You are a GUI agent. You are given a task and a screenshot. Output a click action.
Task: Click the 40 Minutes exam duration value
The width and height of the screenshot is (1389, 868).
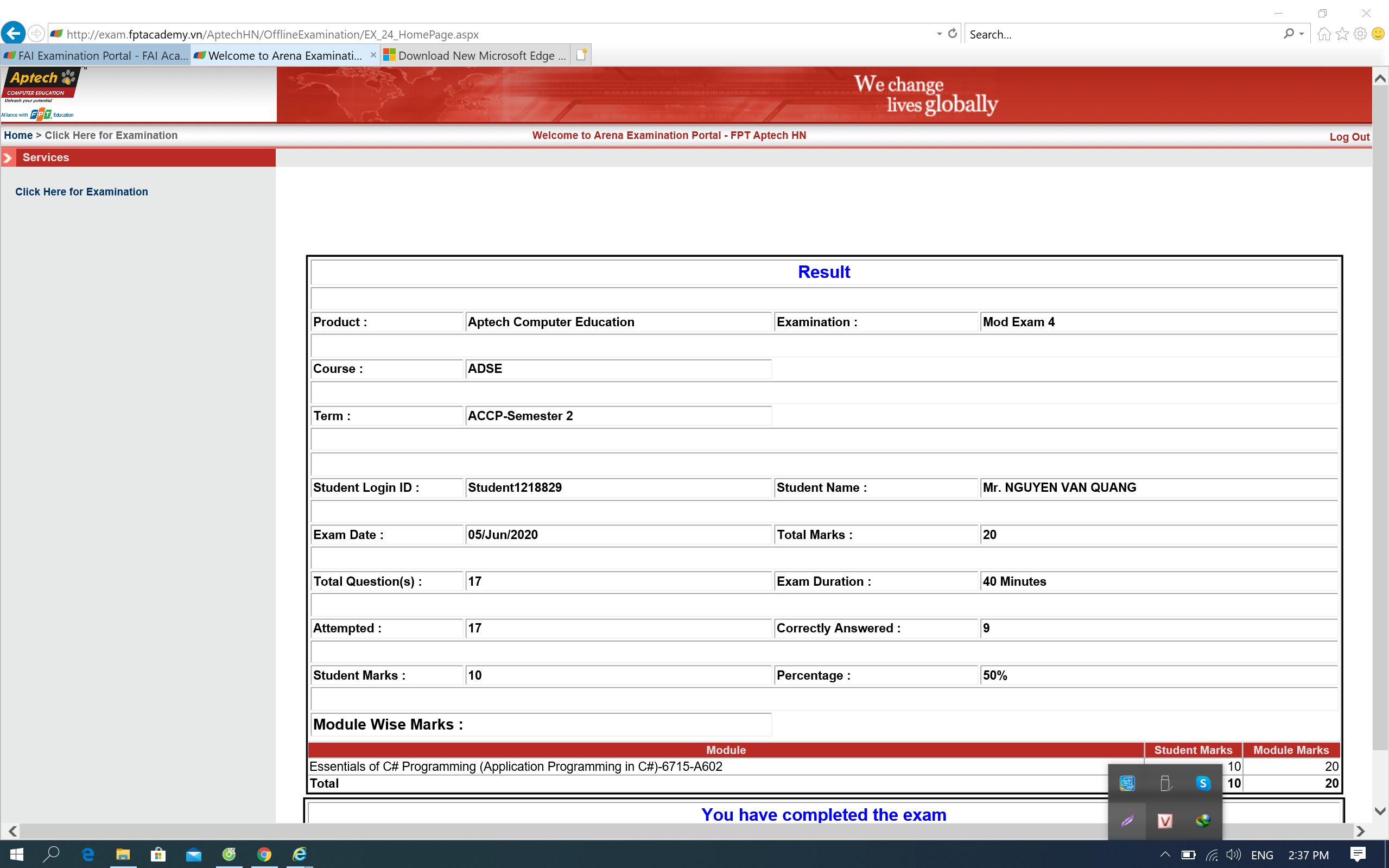(1014, 581)
